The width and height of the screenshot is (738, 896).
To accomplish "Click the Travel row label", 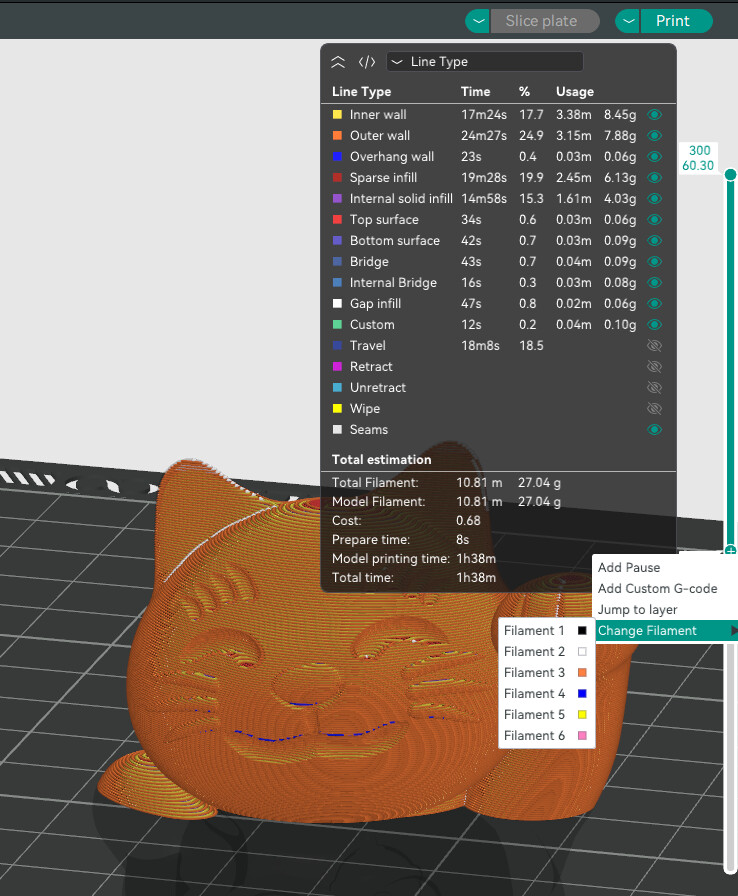I will coord(368,346).
